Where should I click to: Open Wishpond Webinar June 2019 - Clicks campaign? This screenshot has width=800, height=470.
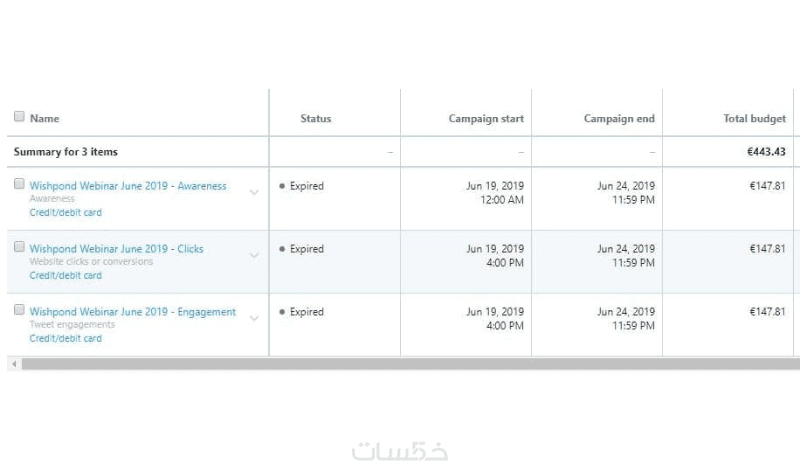[116, 249]
